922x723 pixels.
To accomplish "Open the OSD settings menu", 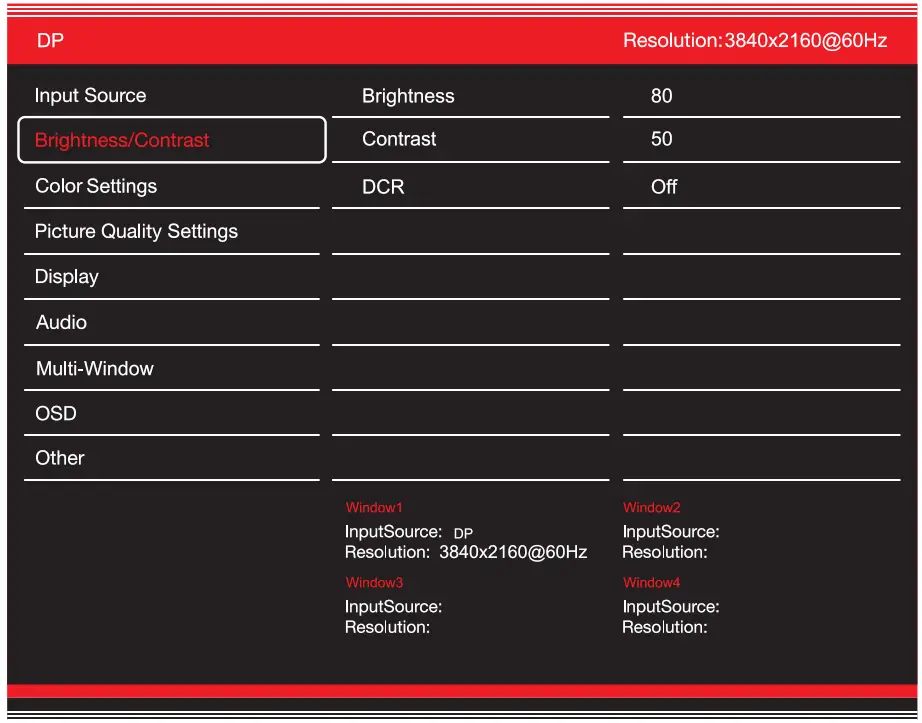I will pos(56,413).
